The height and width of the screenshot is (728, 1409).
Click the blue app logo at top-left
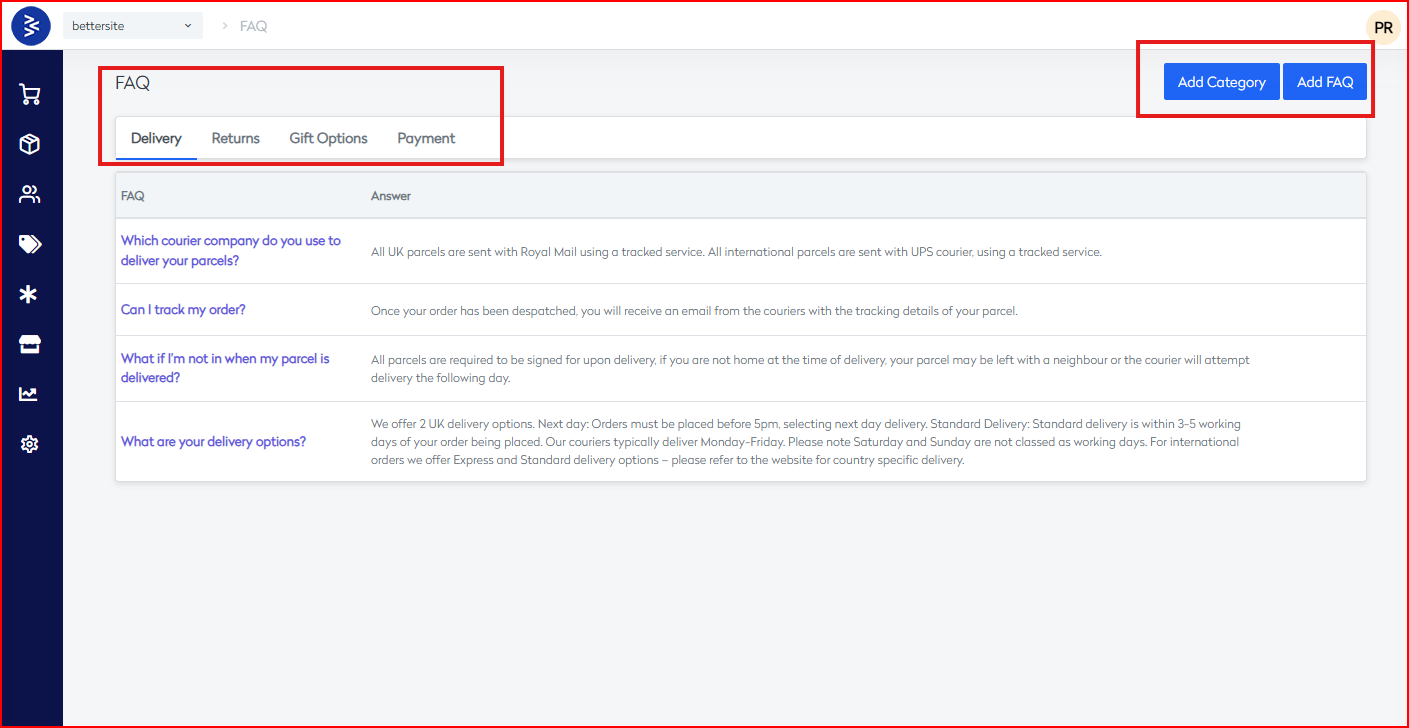click(31, 26)
